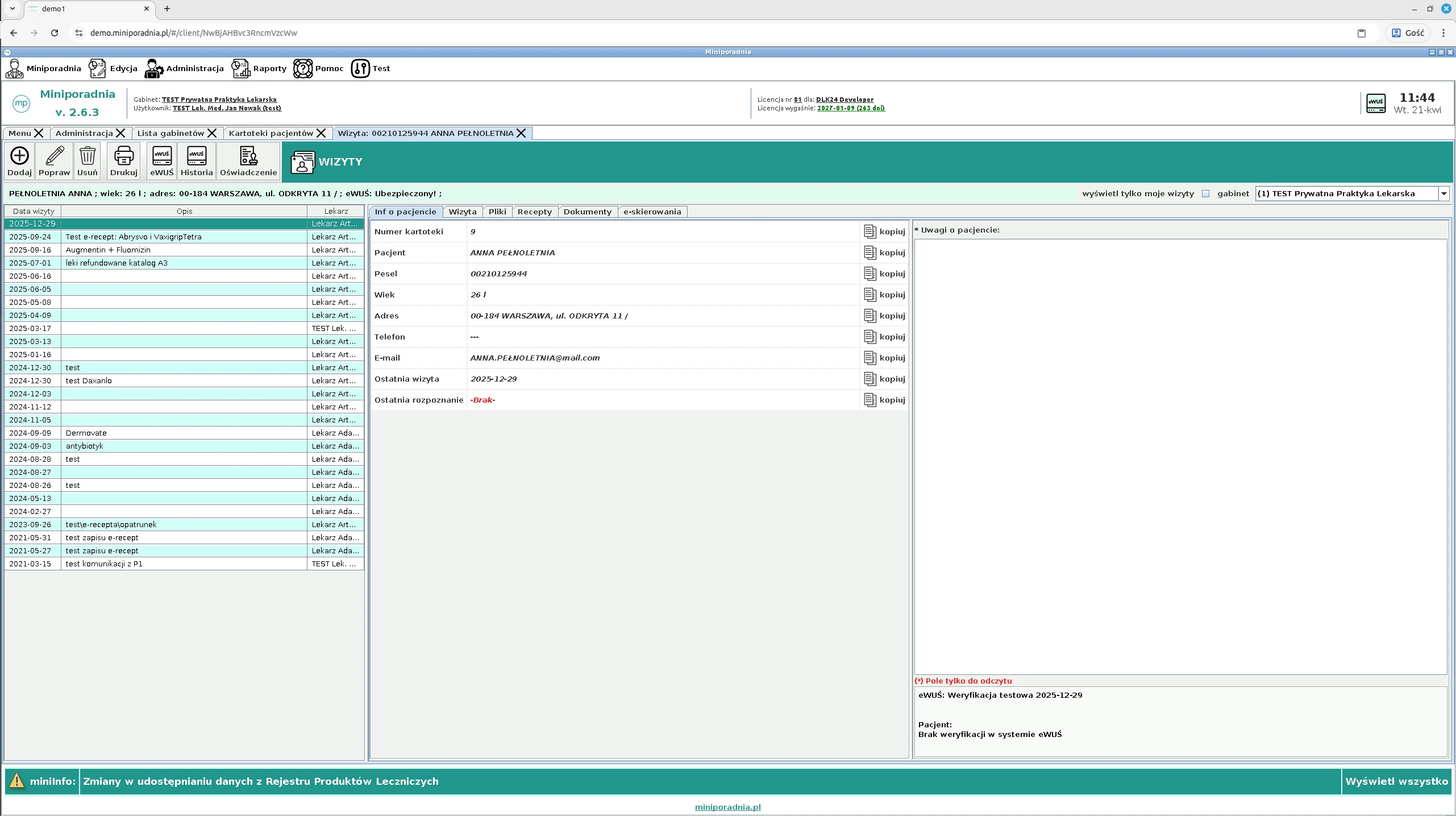Viewport: 1456px width, 816px height.
Task: Close the Kartoteki pacjentów tab
Action: pyautogui.click(x=321, y=133)
